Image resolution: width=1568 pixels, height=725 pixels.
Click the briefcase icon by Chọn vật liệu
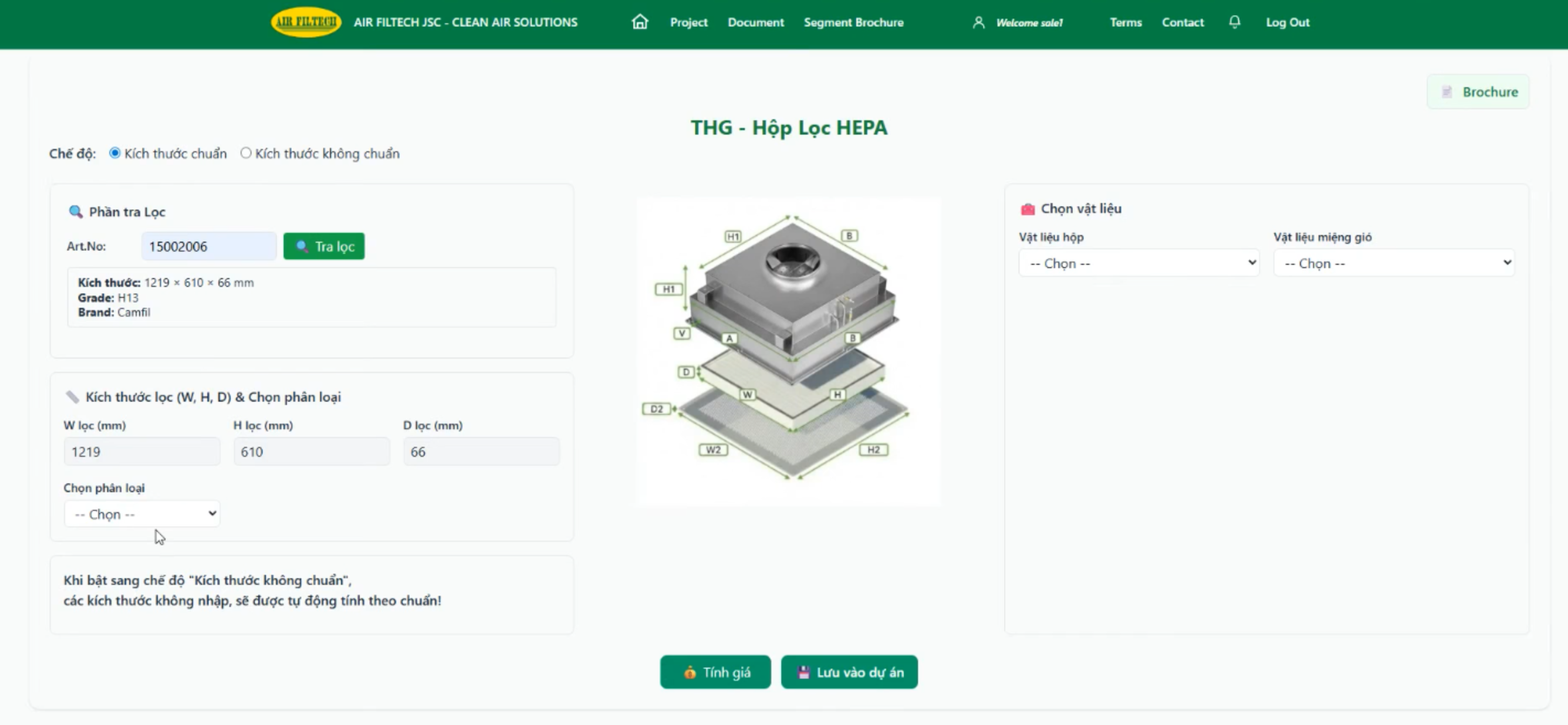coord(1027,209)
